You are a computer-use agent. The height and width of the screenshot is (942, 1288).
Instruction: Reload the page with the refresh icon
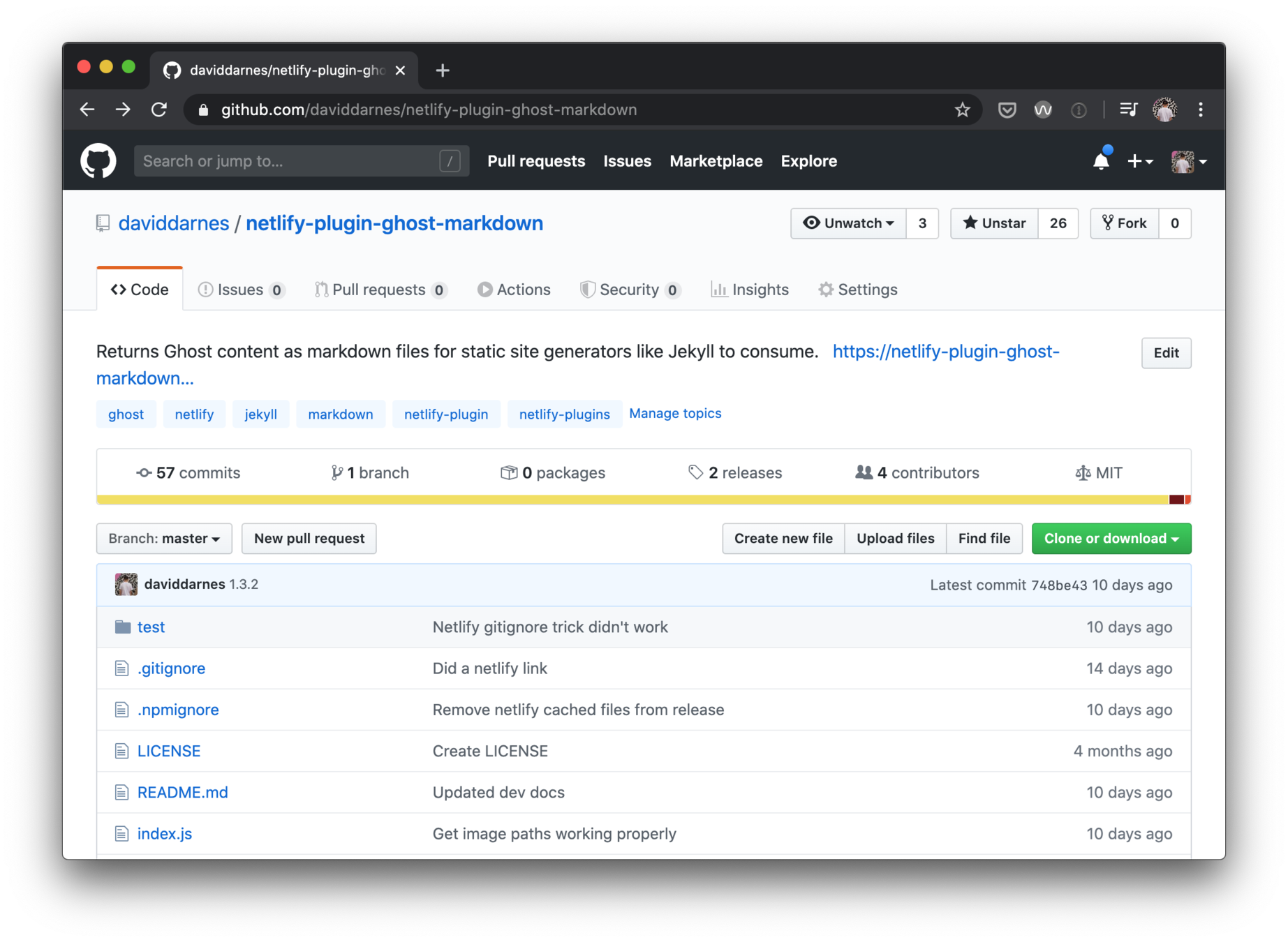tap(159, 110)
